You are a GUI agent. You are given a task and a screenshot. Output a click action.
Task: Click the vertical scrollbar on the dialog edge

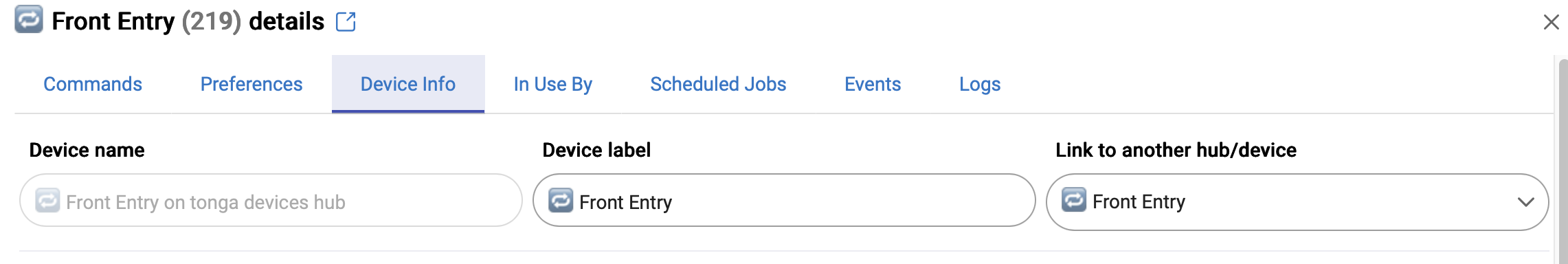(x=1563, y=162)
